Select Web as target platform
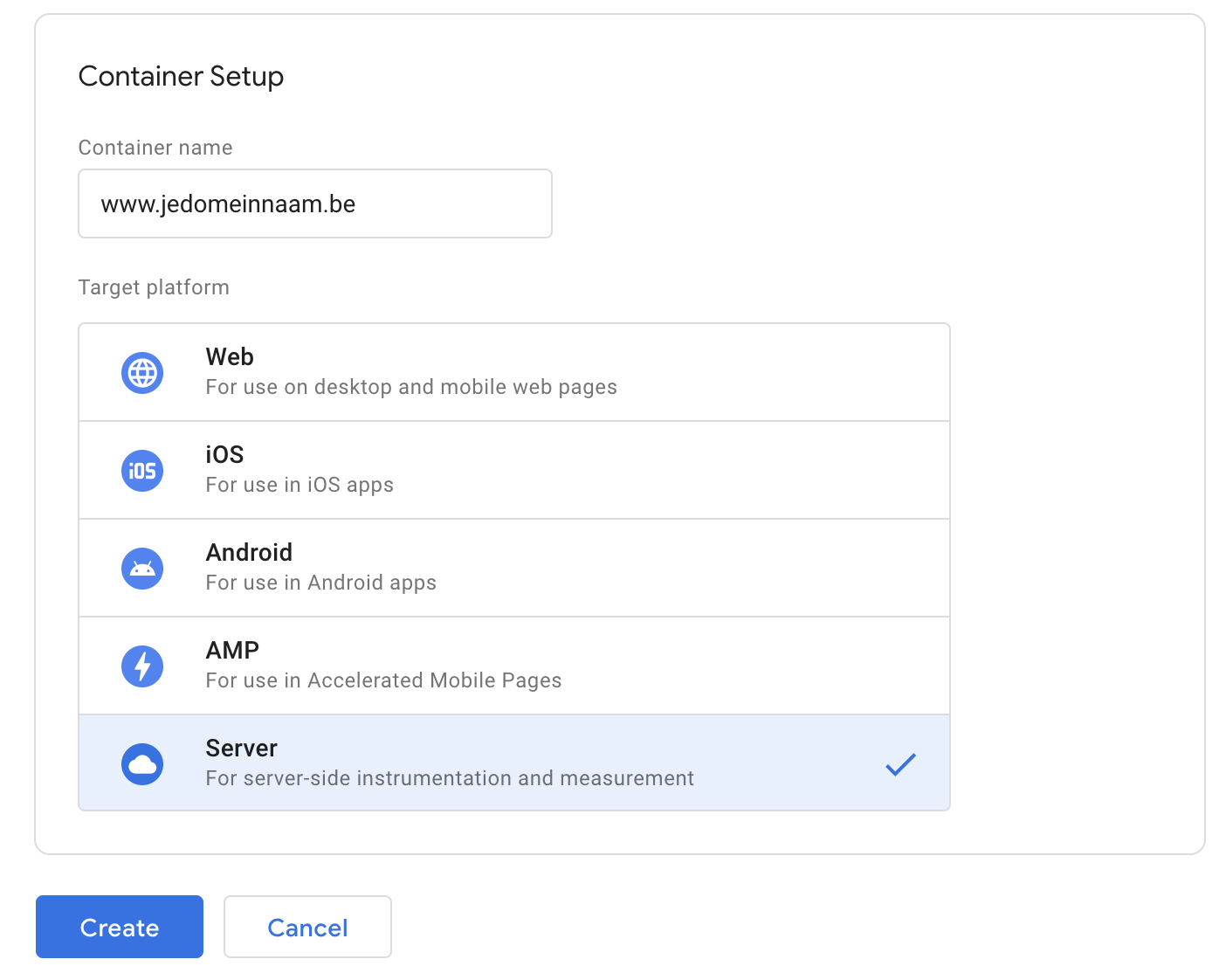1219x980 pixels. (230, 357)
